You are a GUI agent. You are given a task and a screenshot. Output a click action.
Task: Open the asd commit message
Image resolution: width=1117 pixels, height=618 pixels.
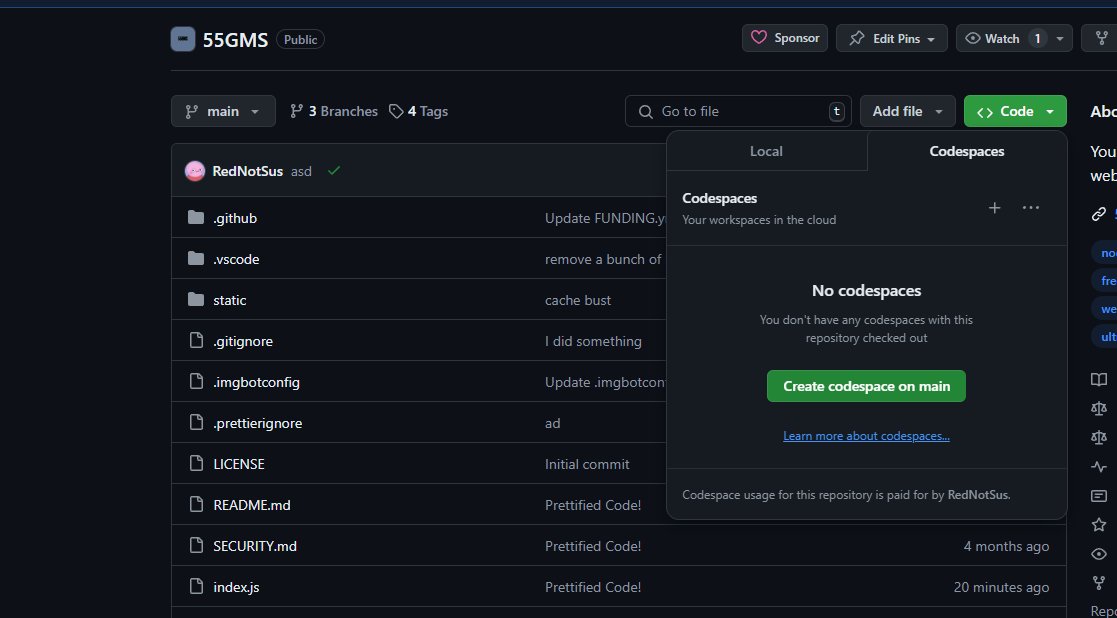(301, 172)
